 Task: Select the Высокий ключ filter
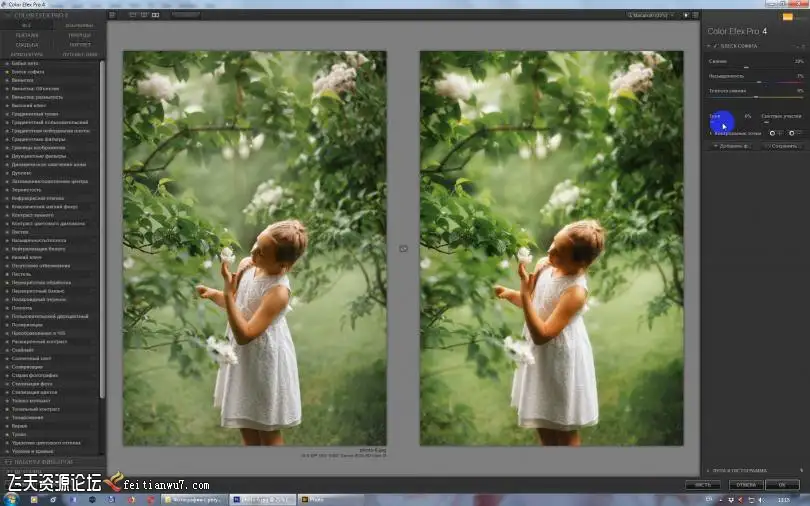pos(29,105)
